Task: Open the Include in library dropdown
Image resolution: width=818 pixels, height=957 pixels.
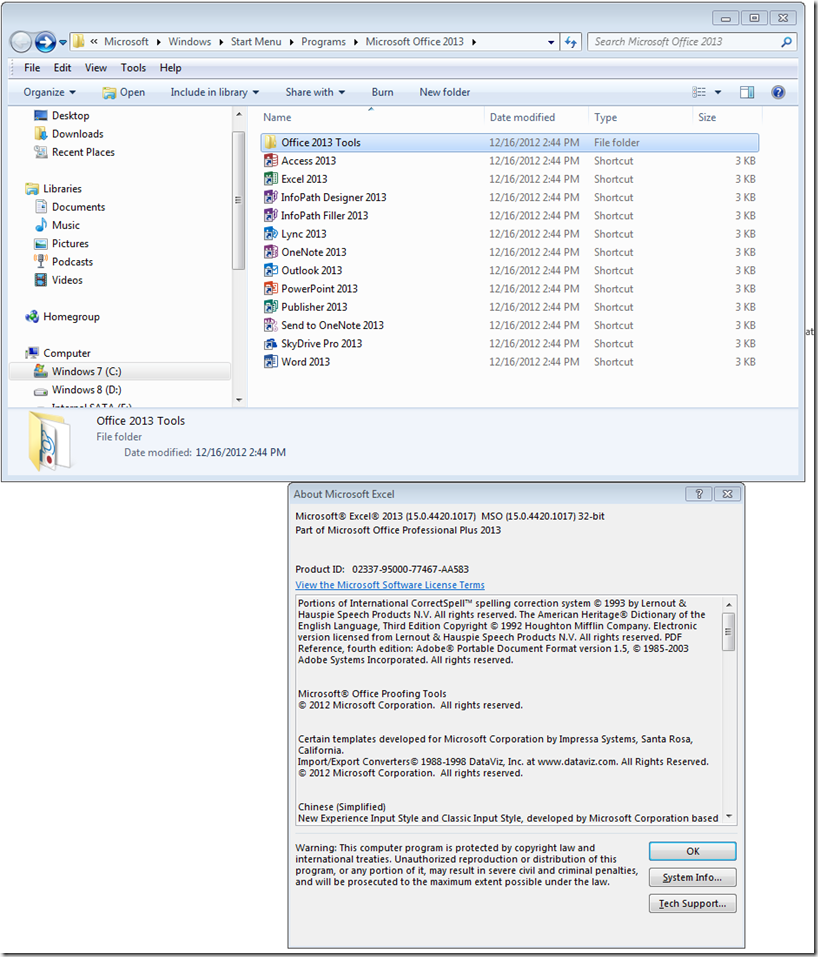Action: (215, 92)
